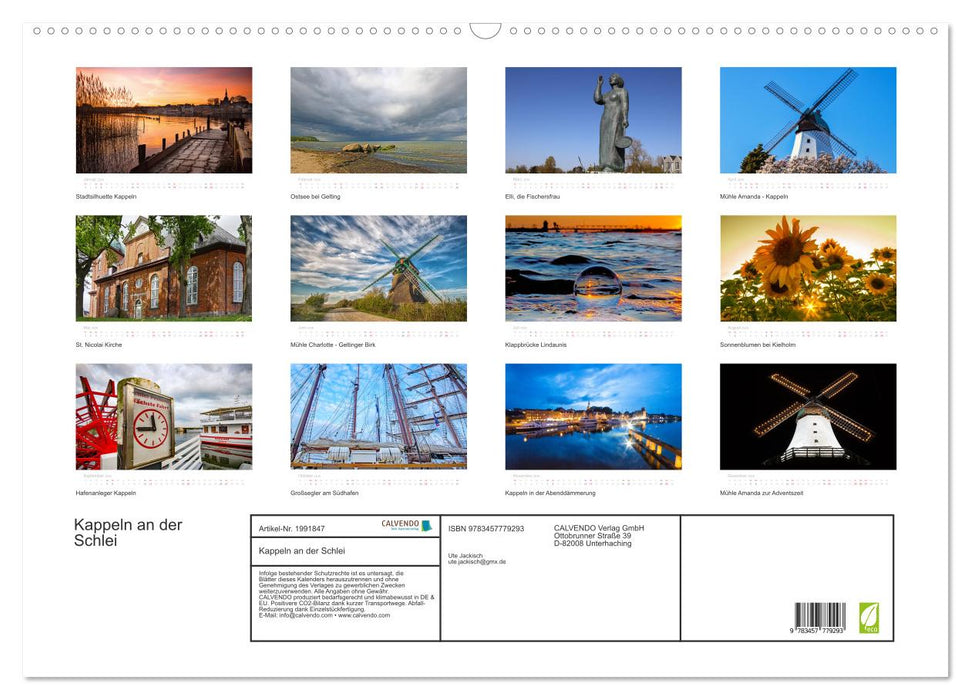The width and height of the screenshot is (971, 700).
Task: Open the Elli, die Fischersfrau statue image
Action: point(593,119)
